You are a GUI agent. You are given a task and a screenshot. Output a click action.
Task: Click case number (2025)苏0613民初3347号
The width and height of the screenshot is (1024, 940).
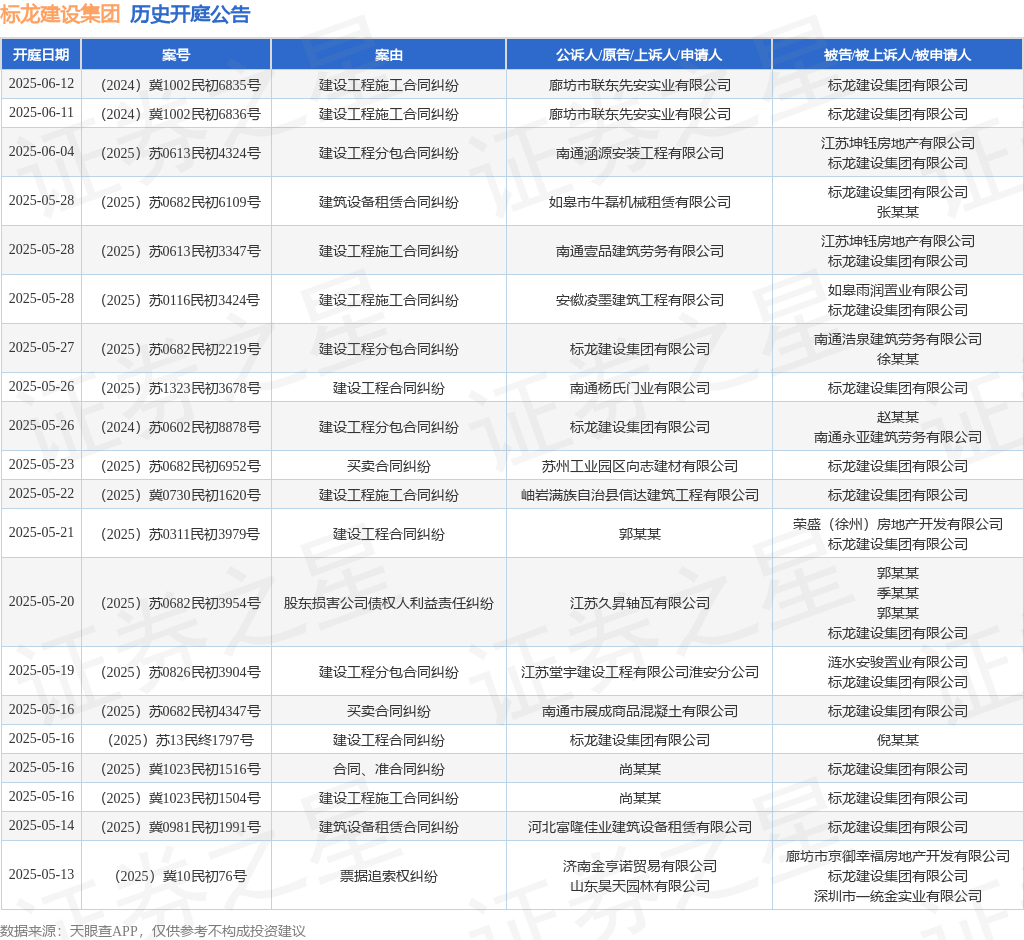pos(180,251)
